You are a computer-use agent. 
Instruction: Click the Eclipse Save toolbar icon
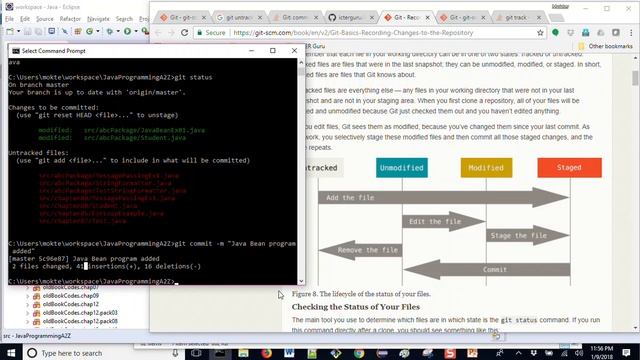tap(28, 31)
